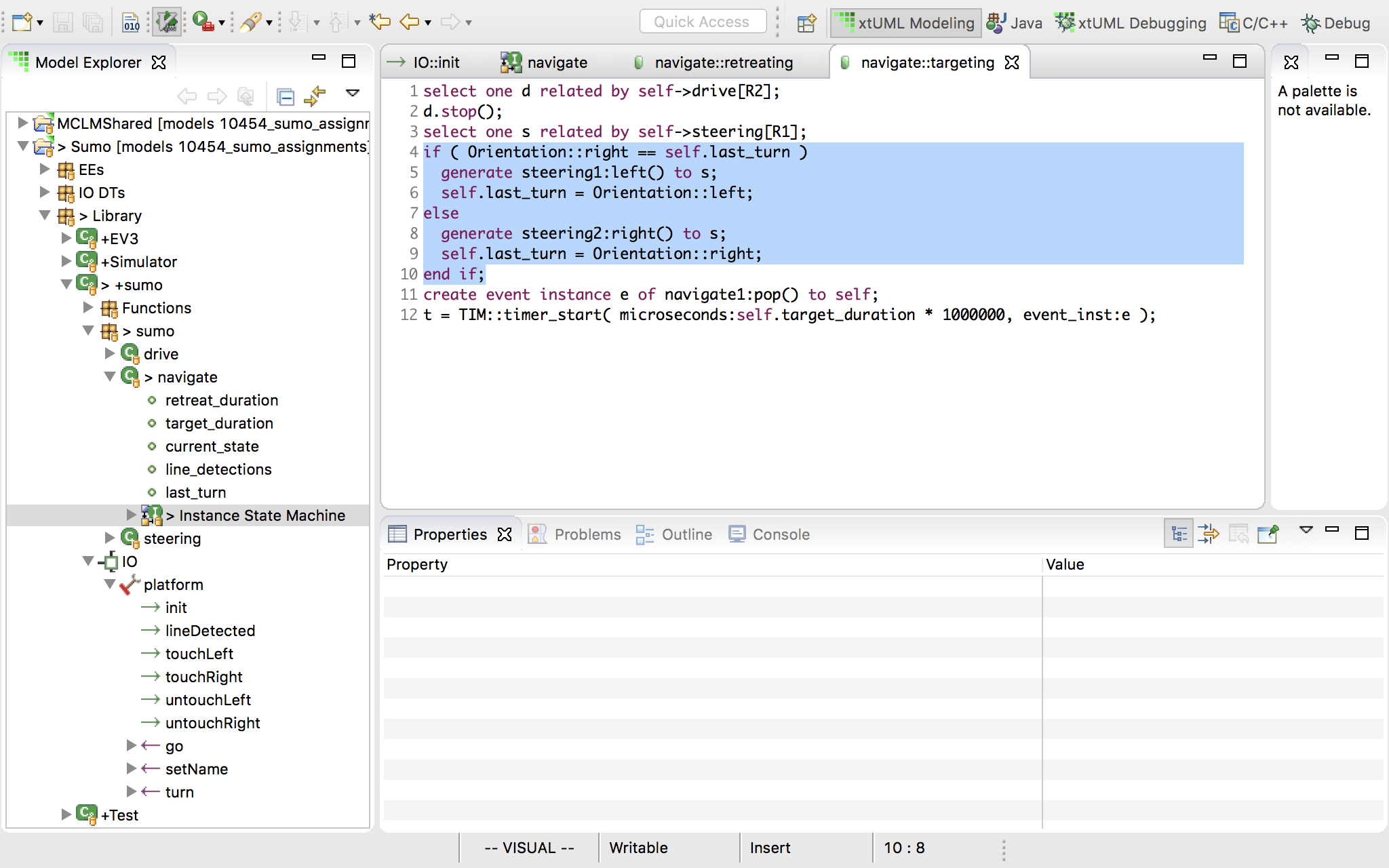Switch to the Debug perspective

(x=1335, y=23)
